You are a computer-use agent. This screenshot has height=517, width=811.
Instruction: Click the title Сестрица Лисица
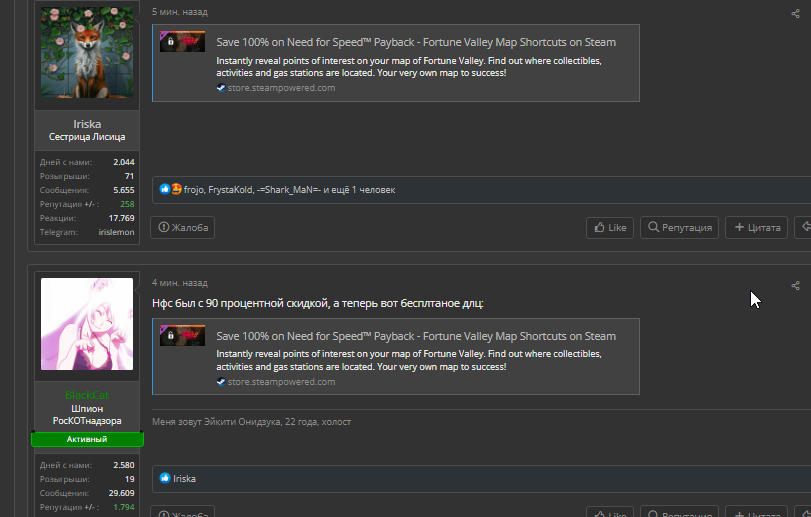[87, 137]
